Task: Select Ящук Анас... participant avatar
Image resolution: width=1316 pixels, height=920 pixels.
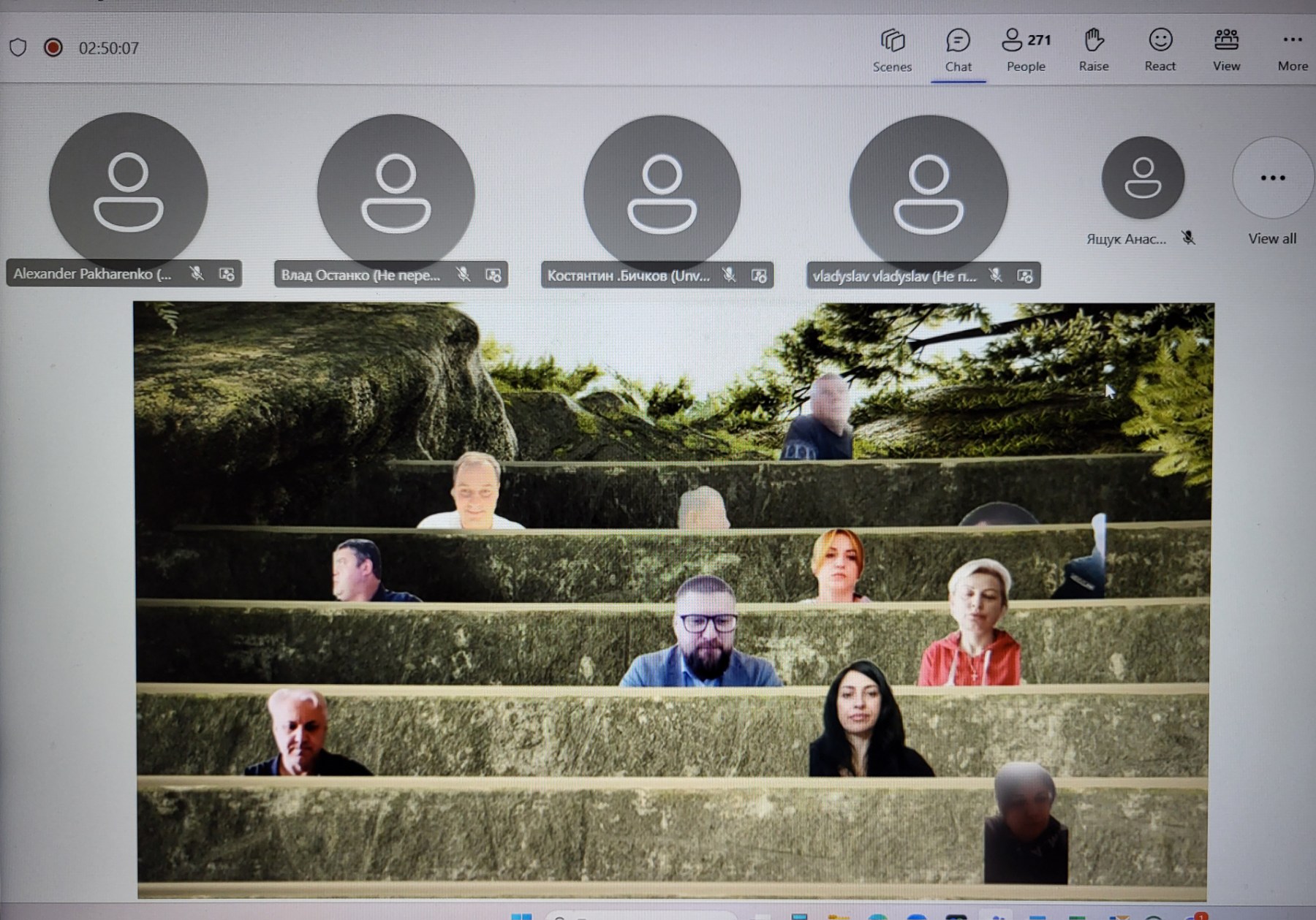Action: coord(1143,178)
